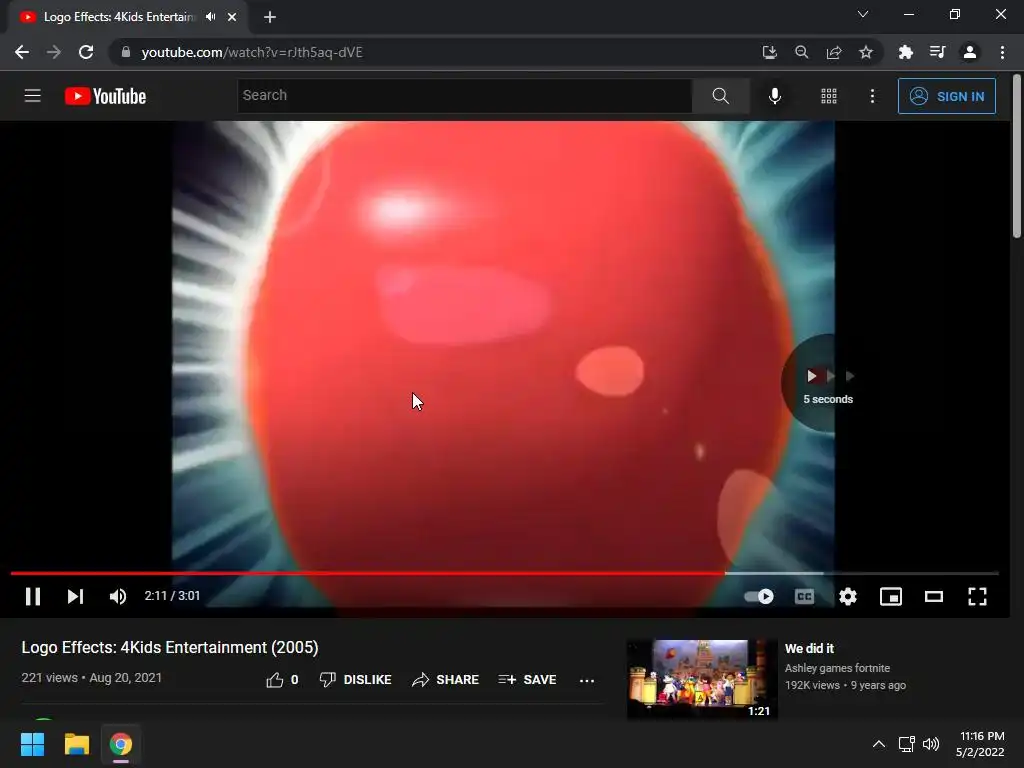Open more actions ellipsis below the video
This screenshot has width=1024, height=768.
(587, 680)
